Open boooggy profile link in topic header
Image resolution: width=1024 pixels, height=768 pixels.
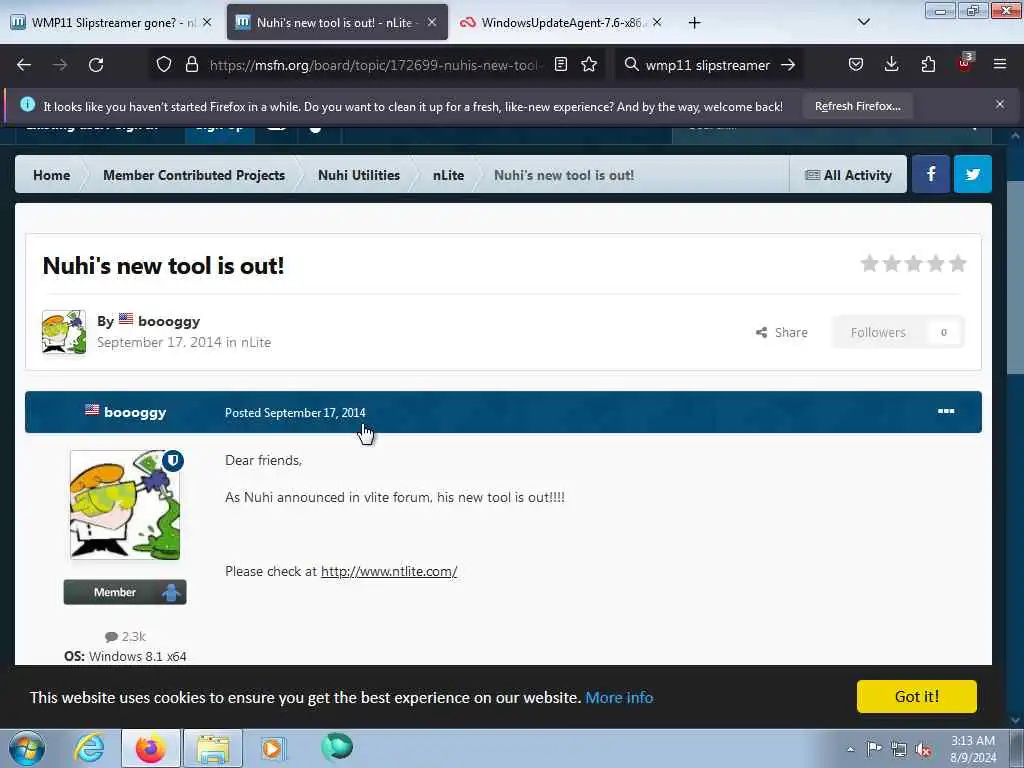tap(169, 321)
